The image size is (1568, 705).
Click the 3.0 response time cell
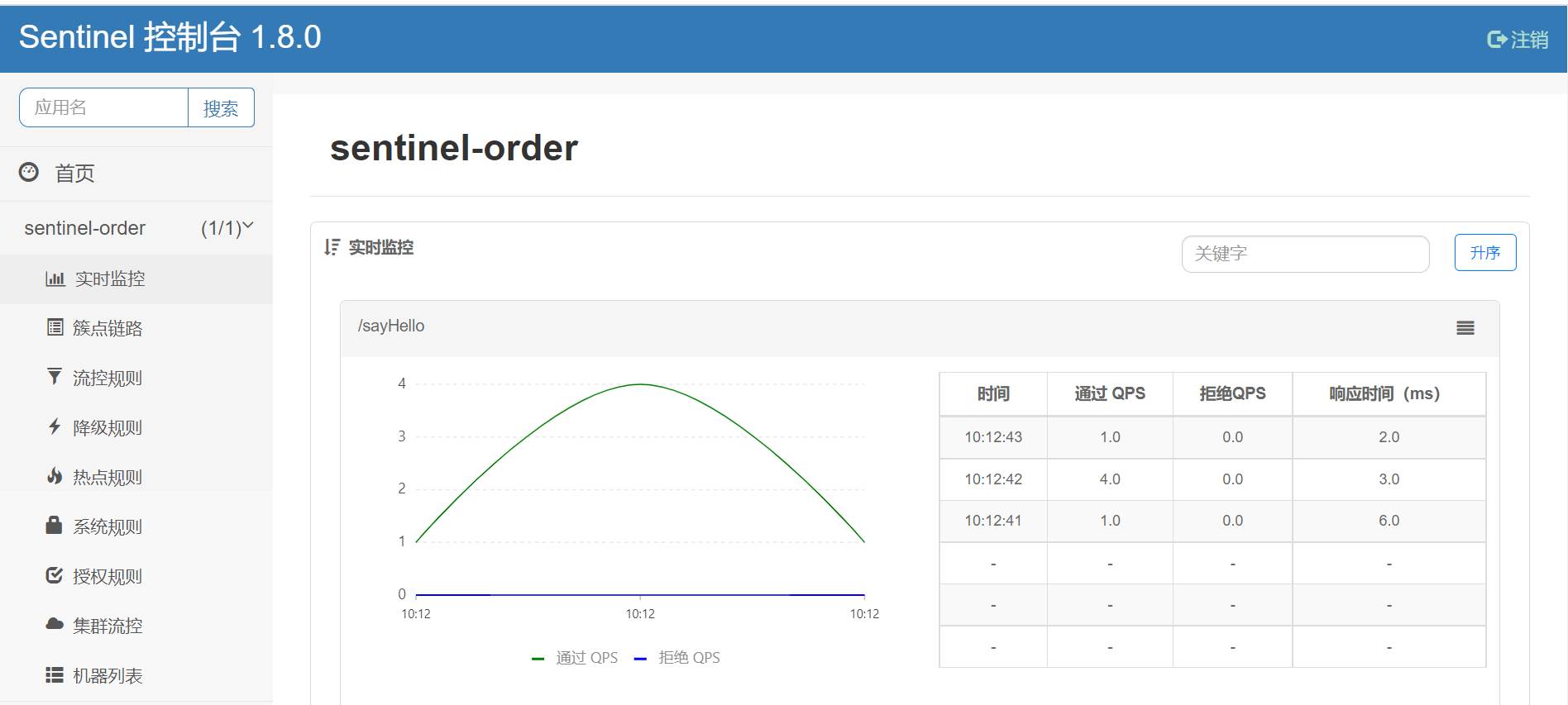pos(1389,479)
